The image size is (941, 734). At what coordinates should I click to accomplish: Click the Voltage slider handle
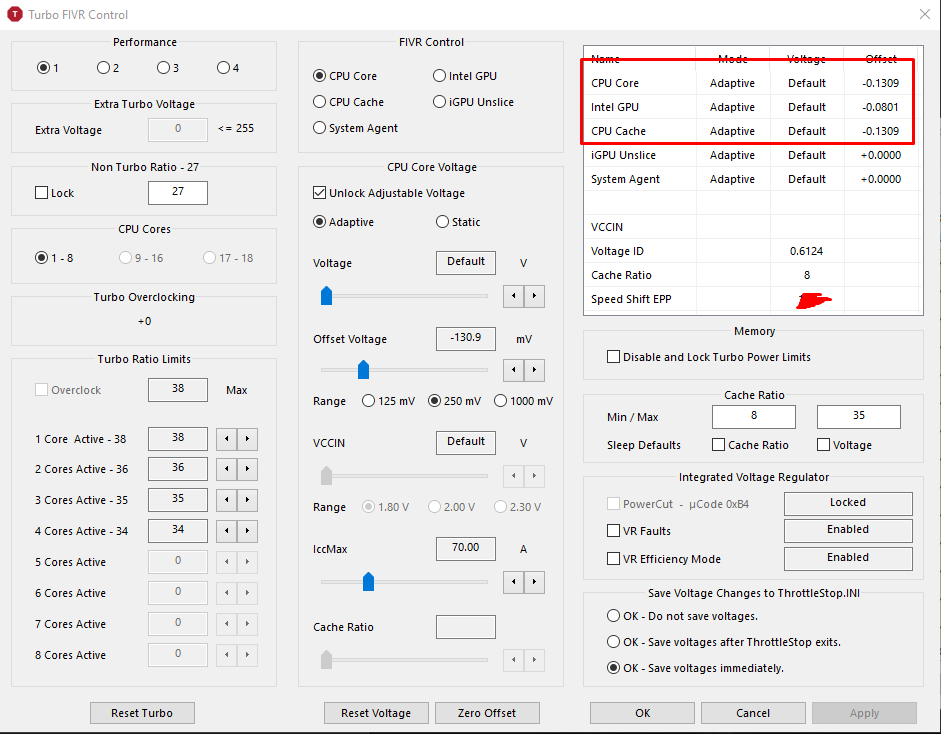pyautogui.click(x=326, y=295)
